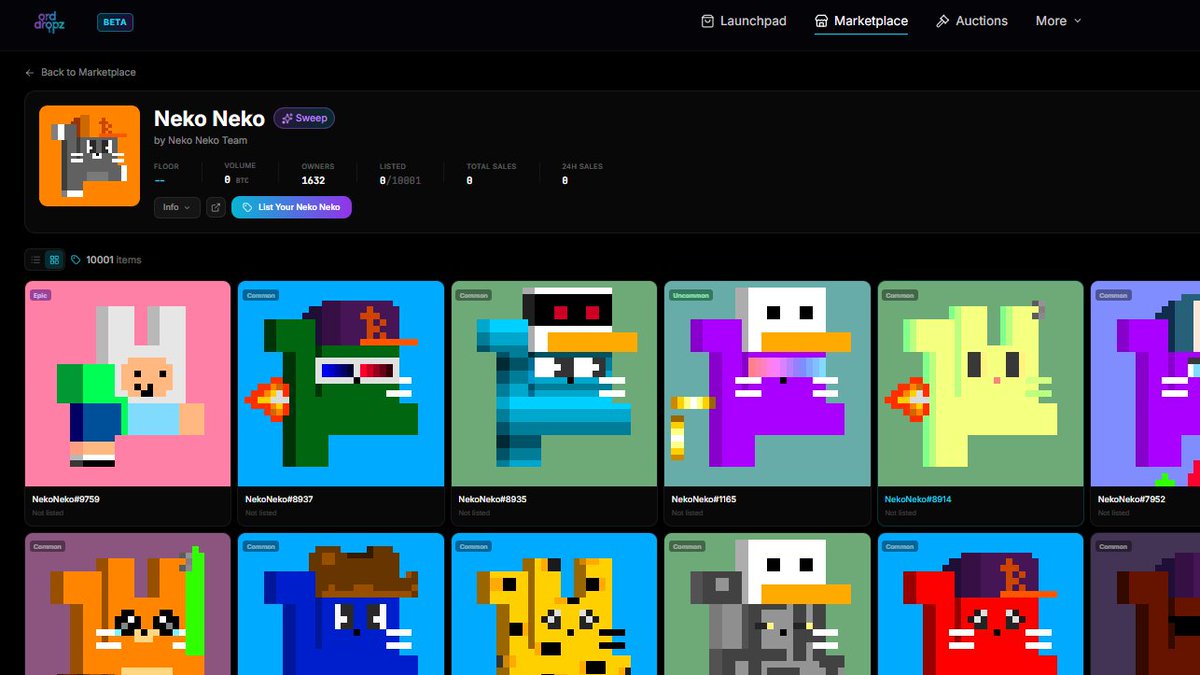
Task: Open the orange cat thumbnail, second row
Action: pyautogui.click(x=127, y=604)
